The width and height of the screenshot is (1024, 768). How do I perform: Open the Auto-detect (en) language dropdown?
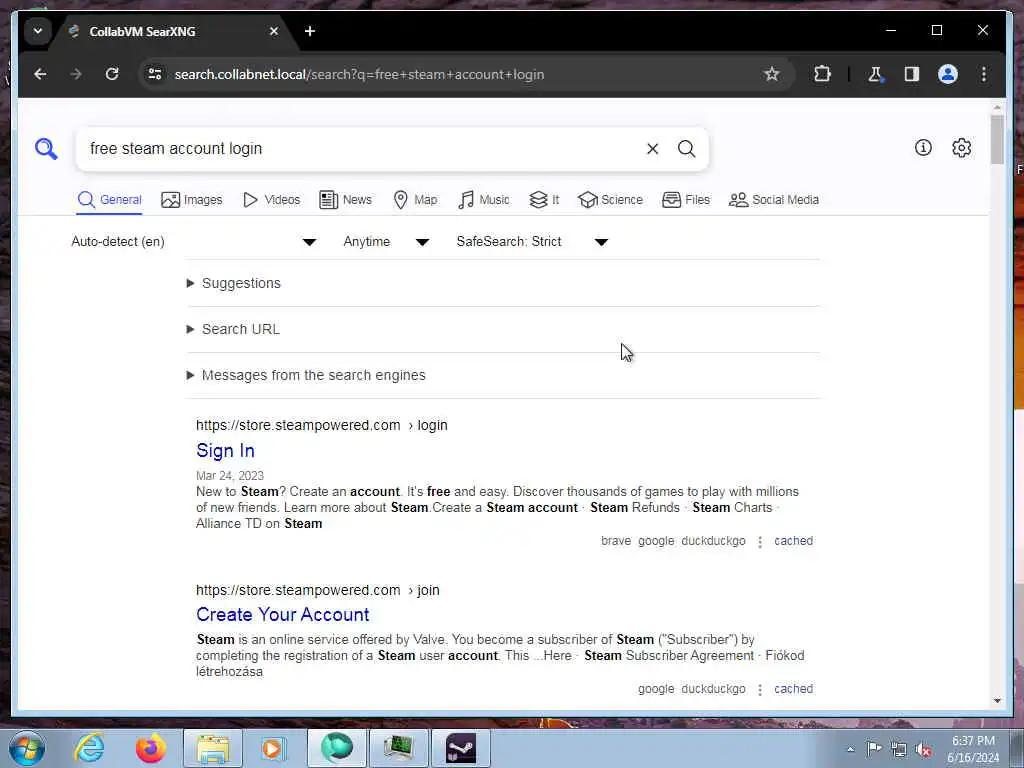pyautogui.click(x=194, y=242)
